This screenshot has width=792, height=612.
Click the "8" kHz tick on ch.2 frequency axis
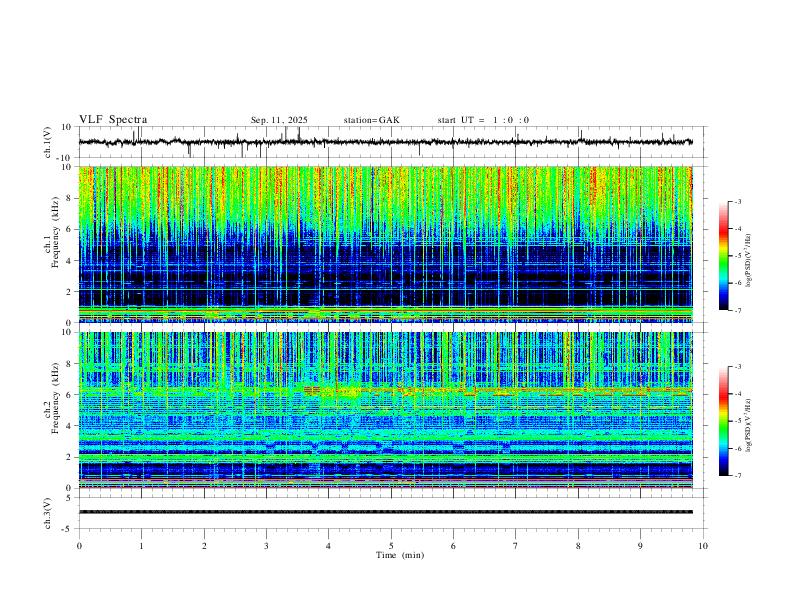pyautogui.click(x=70, y=364)
